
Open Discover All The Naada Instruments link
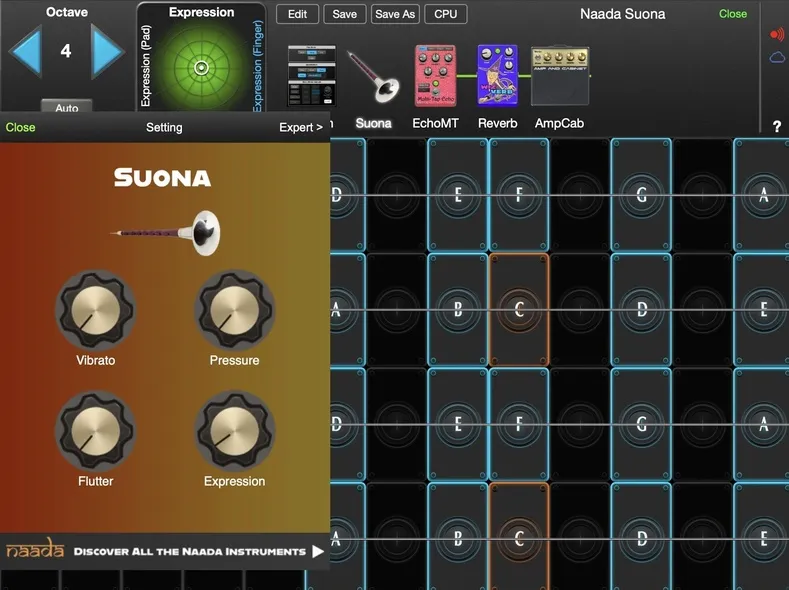(x=190, y=552)
